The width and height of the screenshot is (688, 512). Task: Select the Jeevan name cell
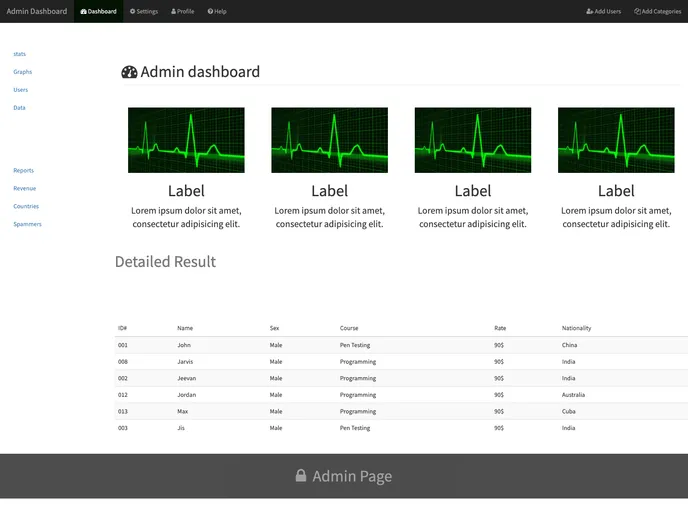(186, 378)
